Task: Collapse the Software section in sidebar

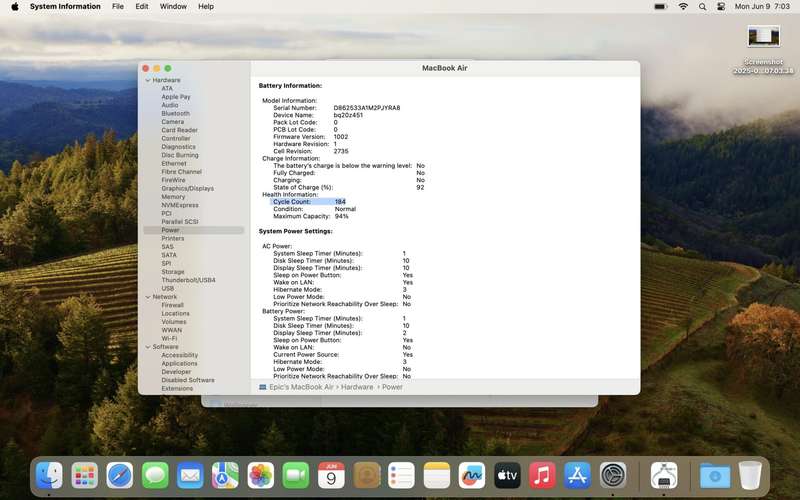Action: coord(148,347)
